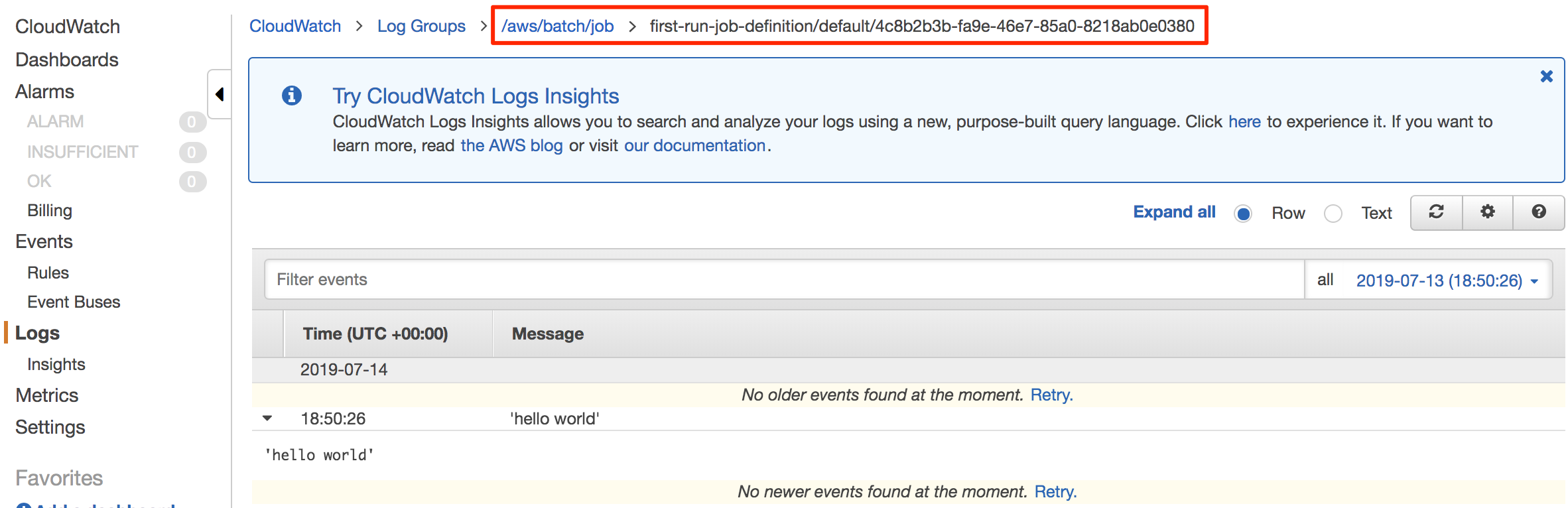Click Time (UTC +00:00) column header
This screenshot has width=1568, height=508.
[x=375, y=334]
